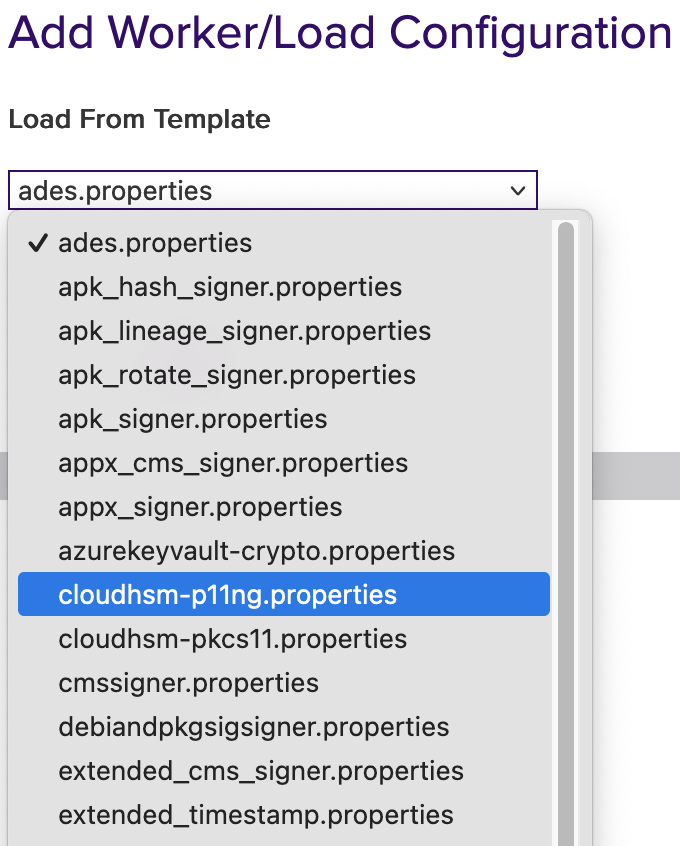This screenshot has width=680, height=846.
Task: Click the Add Worker/Load Configuration heading
Action: 340,33
